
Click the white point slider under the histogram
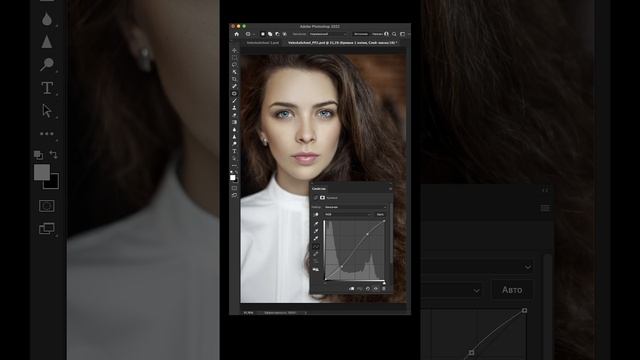[384, 283]
